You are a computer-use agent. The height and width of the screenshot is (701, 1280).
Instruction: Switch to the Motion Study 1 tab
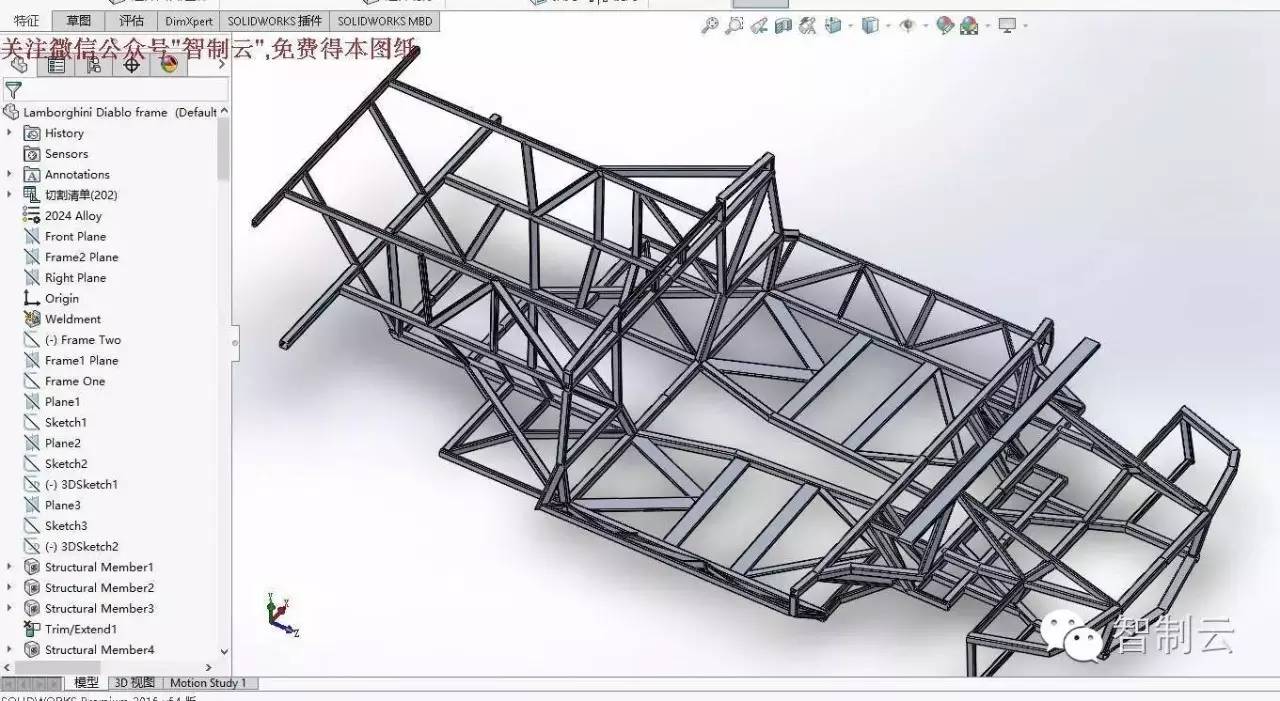[x=208, y=683]
